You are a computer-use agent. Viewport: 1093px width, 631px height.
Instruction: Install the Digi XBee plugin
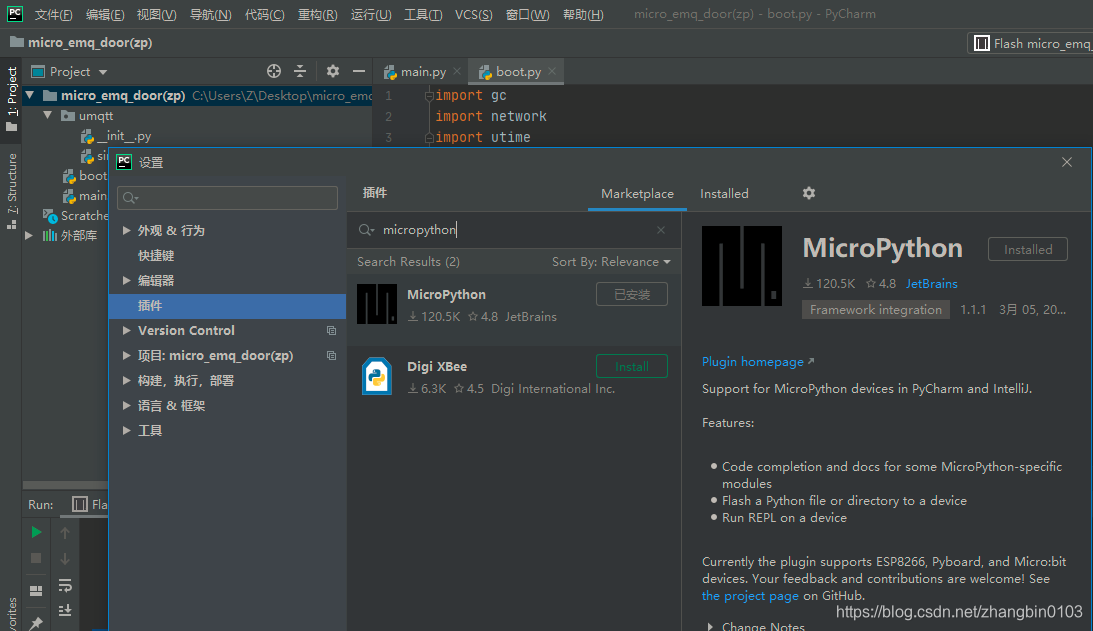[x=632, y=366]
